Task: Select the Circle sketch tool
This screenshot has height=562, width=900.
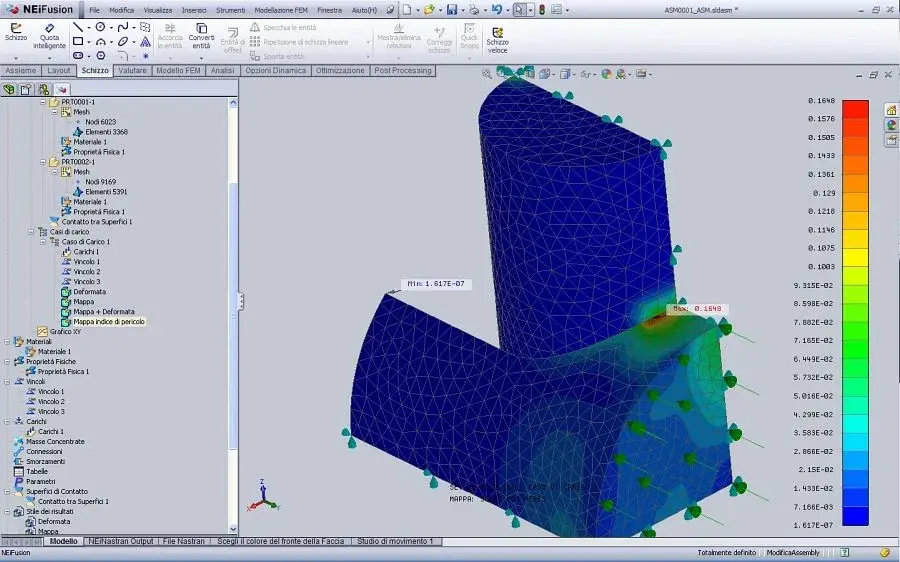Action: point(100,27)
